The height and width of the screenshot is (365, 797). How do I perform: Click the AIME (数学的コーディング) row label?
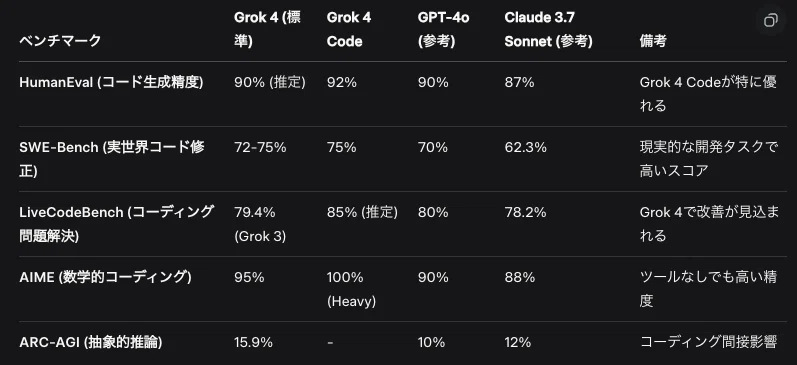click(105, 278)
